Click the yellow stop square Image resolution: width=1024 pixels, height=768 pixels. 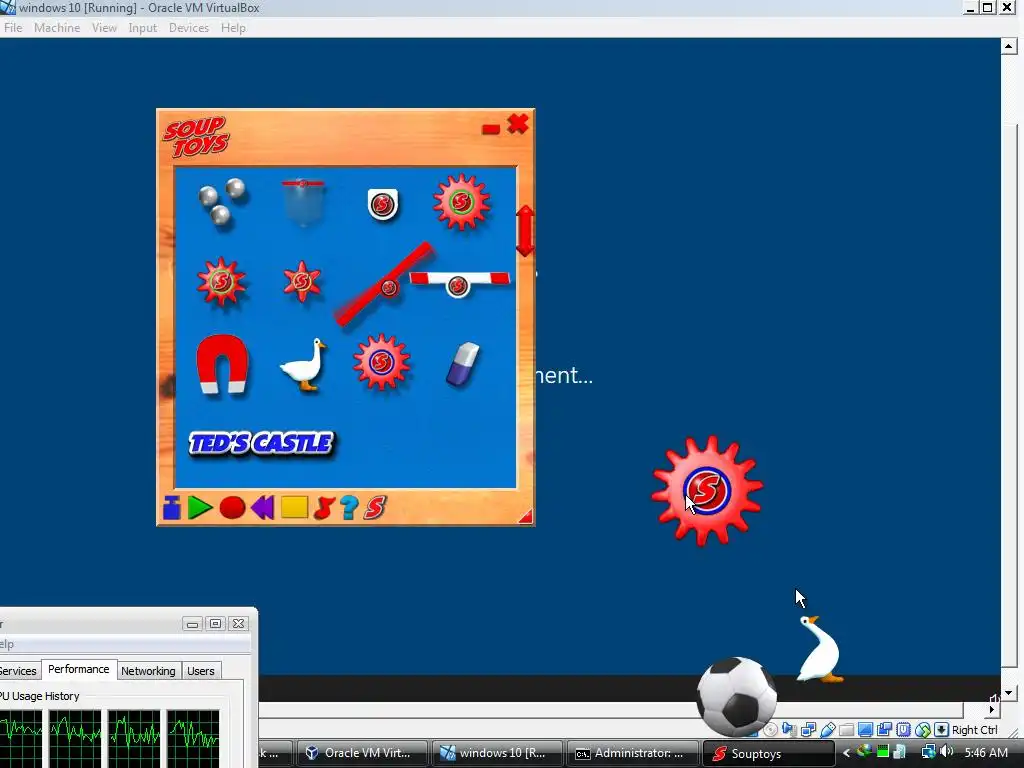[295, 507]
